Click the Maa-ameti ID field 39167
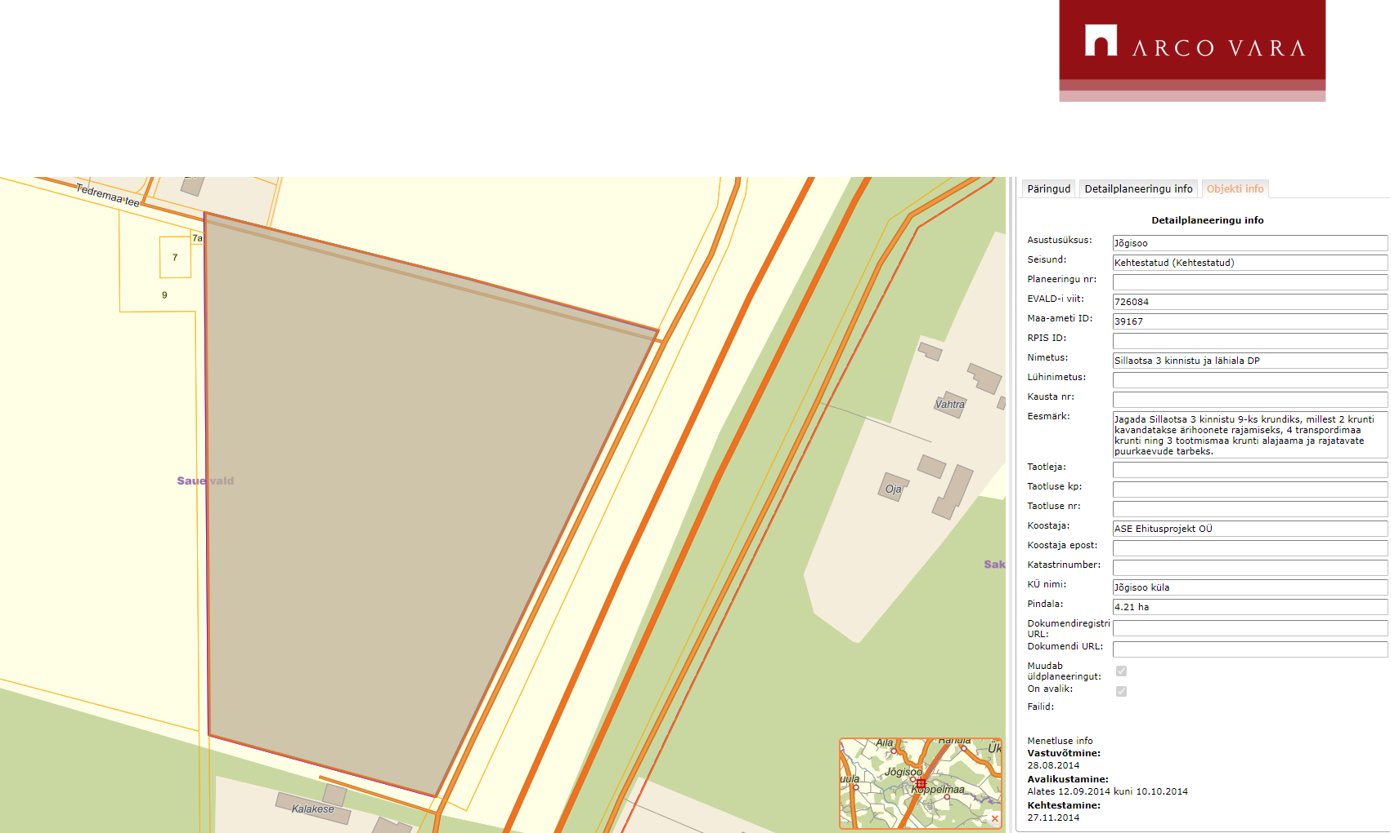The image size is (1391, 833). point(1250,321)
